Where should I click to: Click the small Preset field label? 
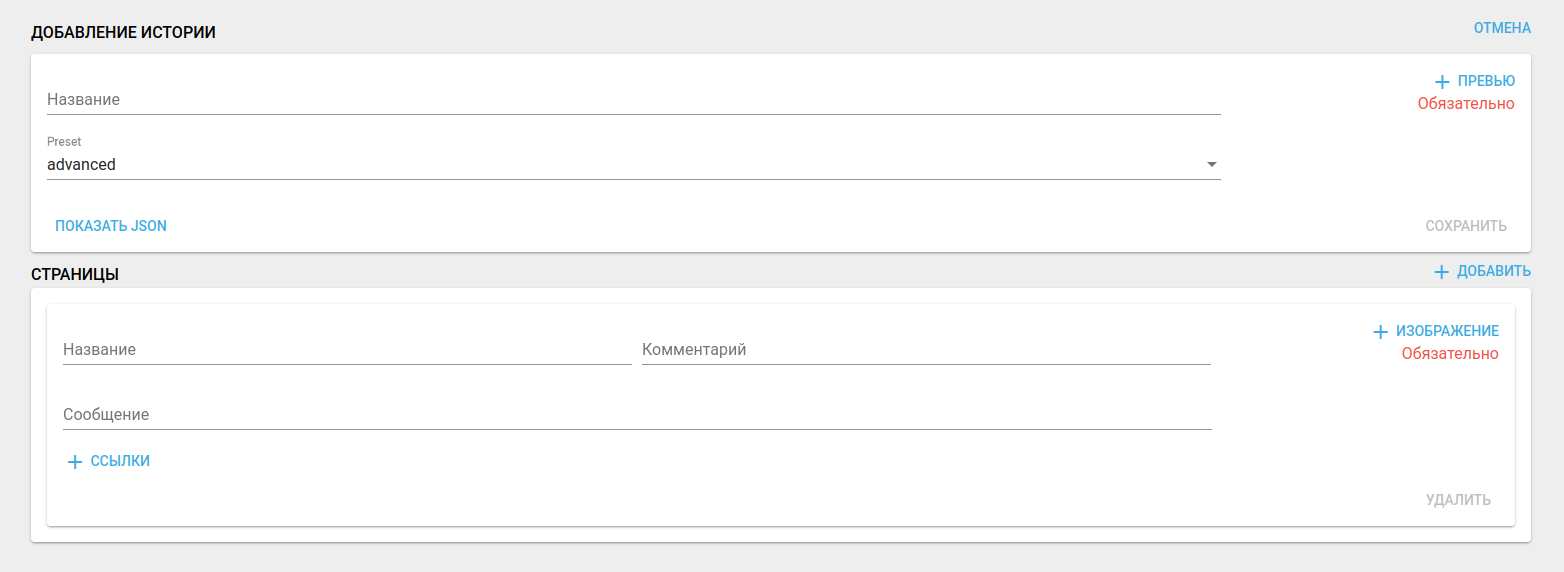click(x=64, y=142)
